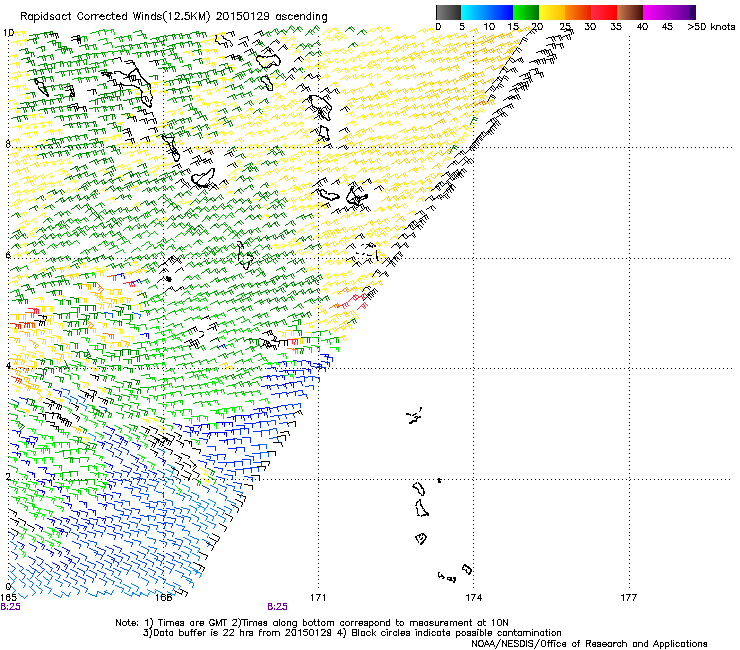Click the longitude label '165' at bottom
This screenshot has width=740, height=650.
point(8,598)
